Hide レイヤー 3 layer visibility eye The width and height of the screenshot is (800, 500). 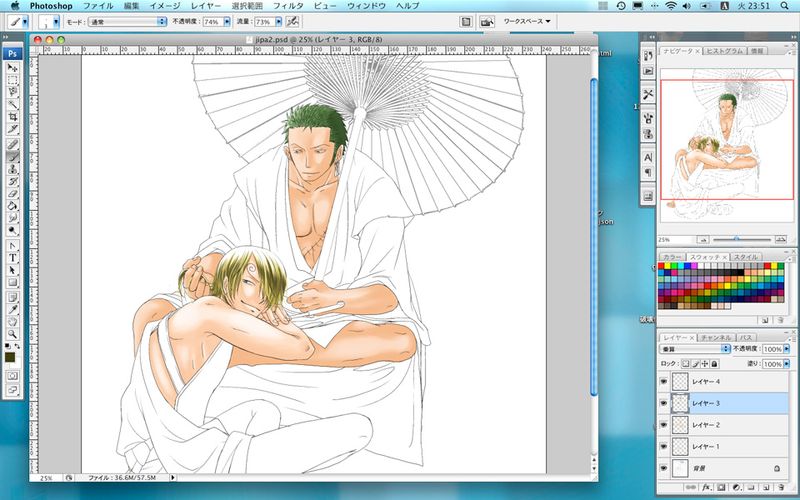coord(664,403)
